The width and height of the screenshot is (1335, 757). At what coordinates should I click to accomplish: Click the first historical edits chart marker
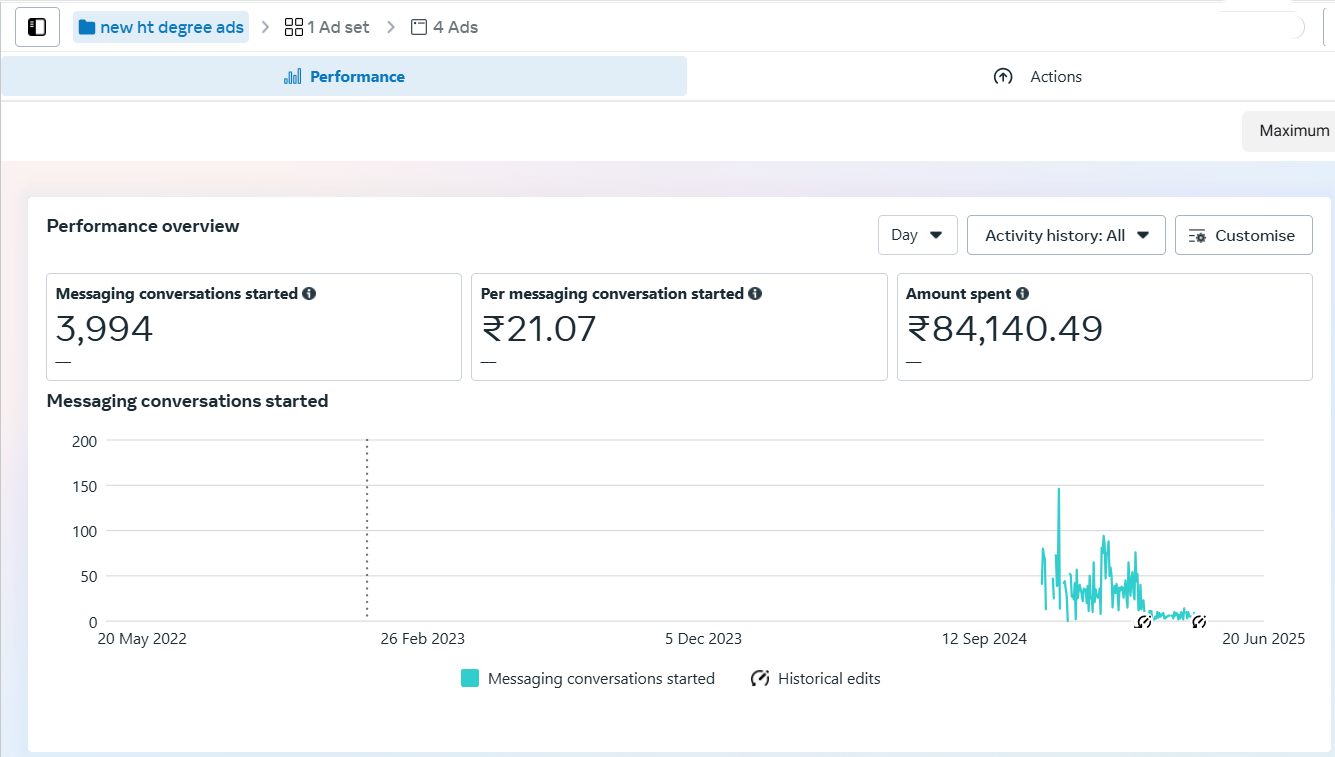click(1144, 622)
